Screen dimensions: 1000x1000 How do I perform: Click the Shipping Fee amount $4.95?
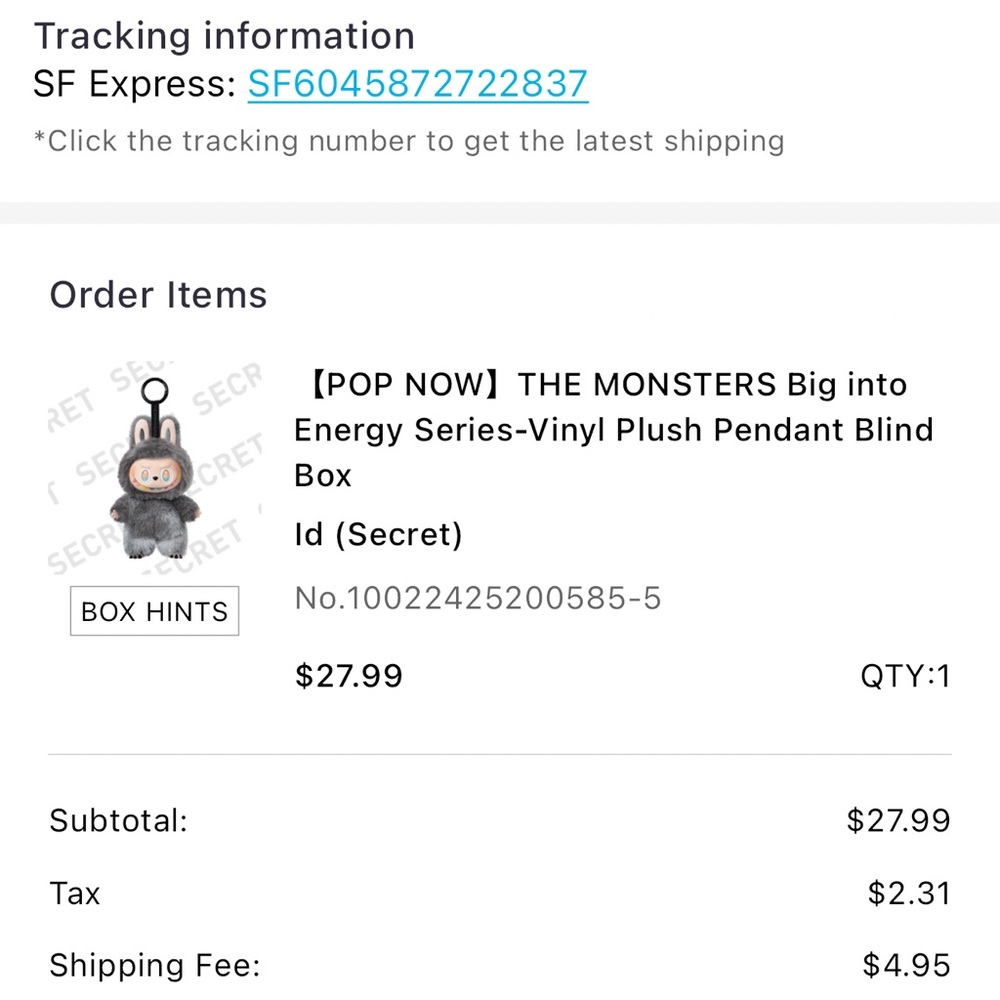point(906,966)
